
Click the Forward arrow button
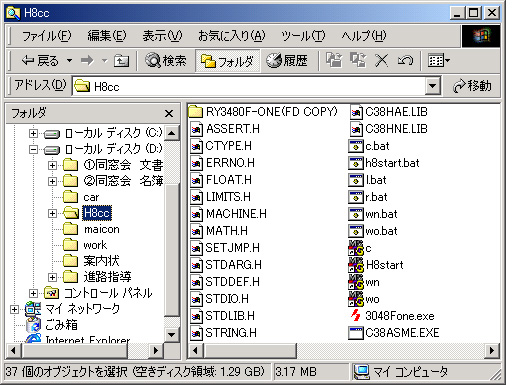[87, 61]
